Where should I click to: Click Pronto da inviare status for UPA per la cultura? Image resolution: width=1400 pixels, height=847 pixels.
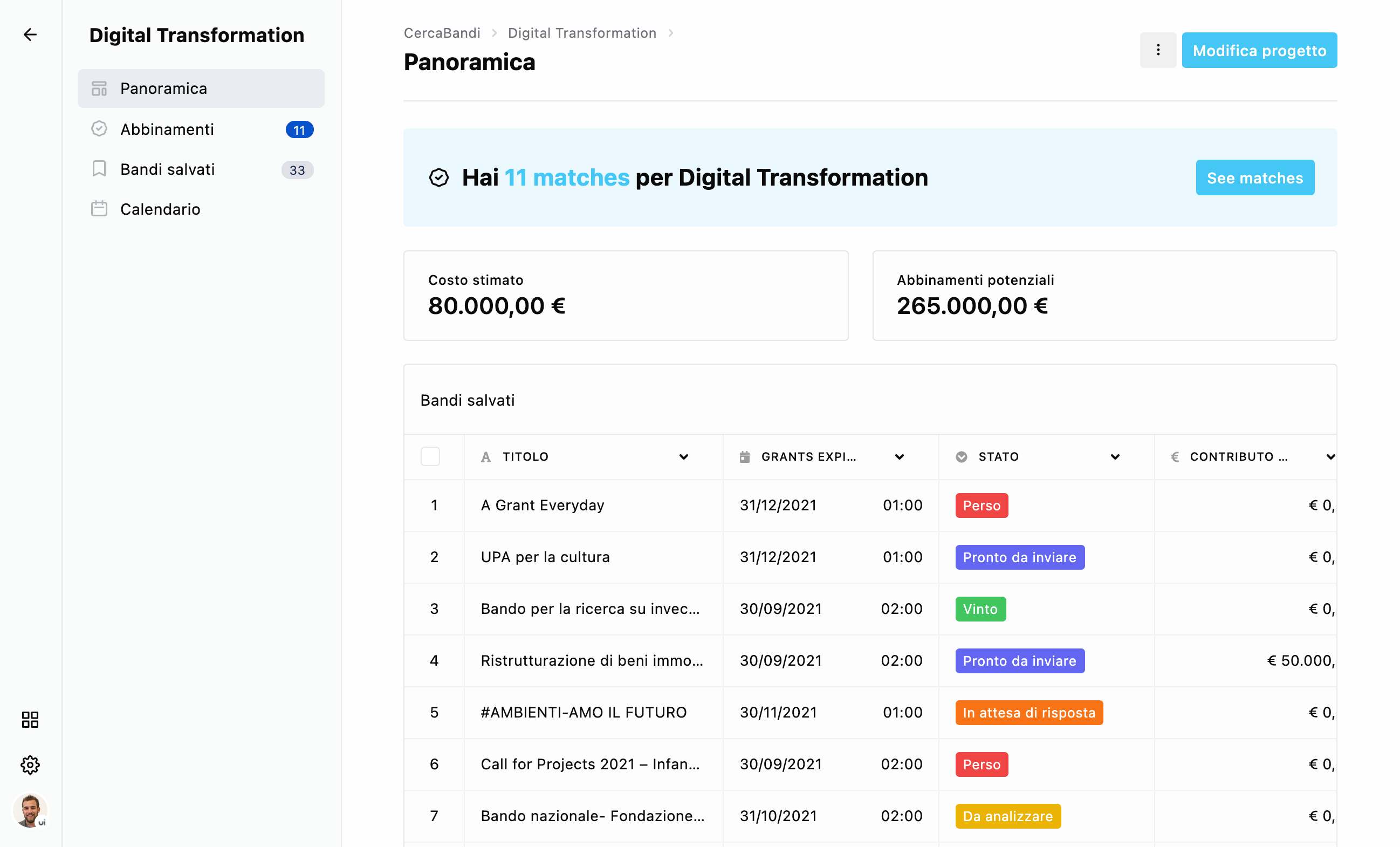(x=1019, y=557)
